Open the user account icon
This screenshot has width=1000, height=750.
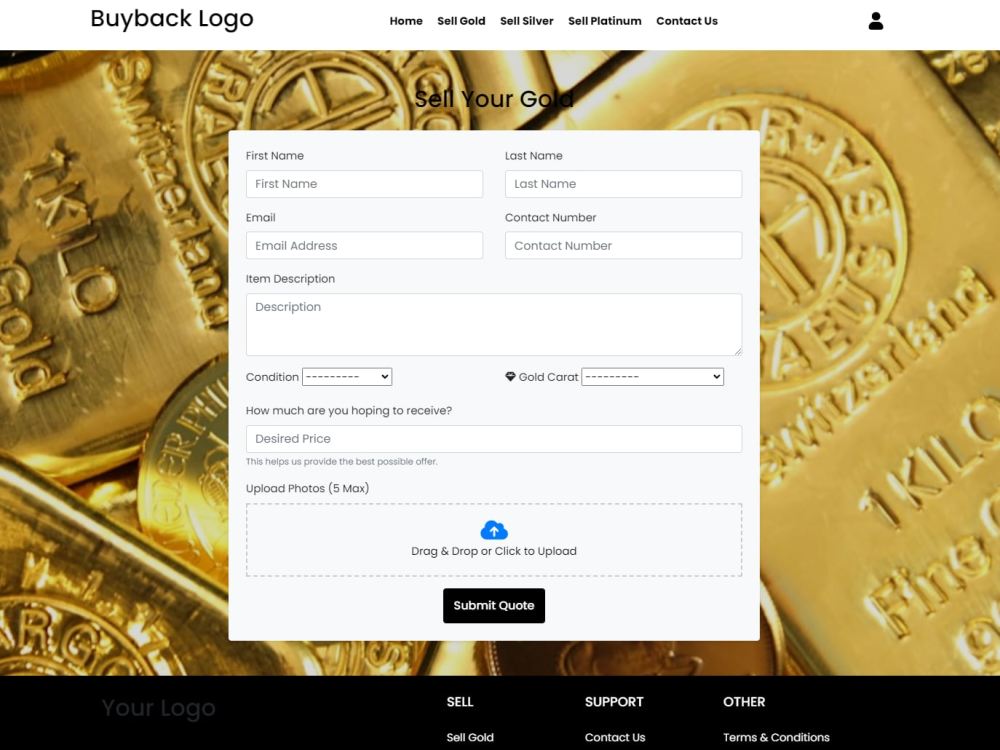pos(876,21)
